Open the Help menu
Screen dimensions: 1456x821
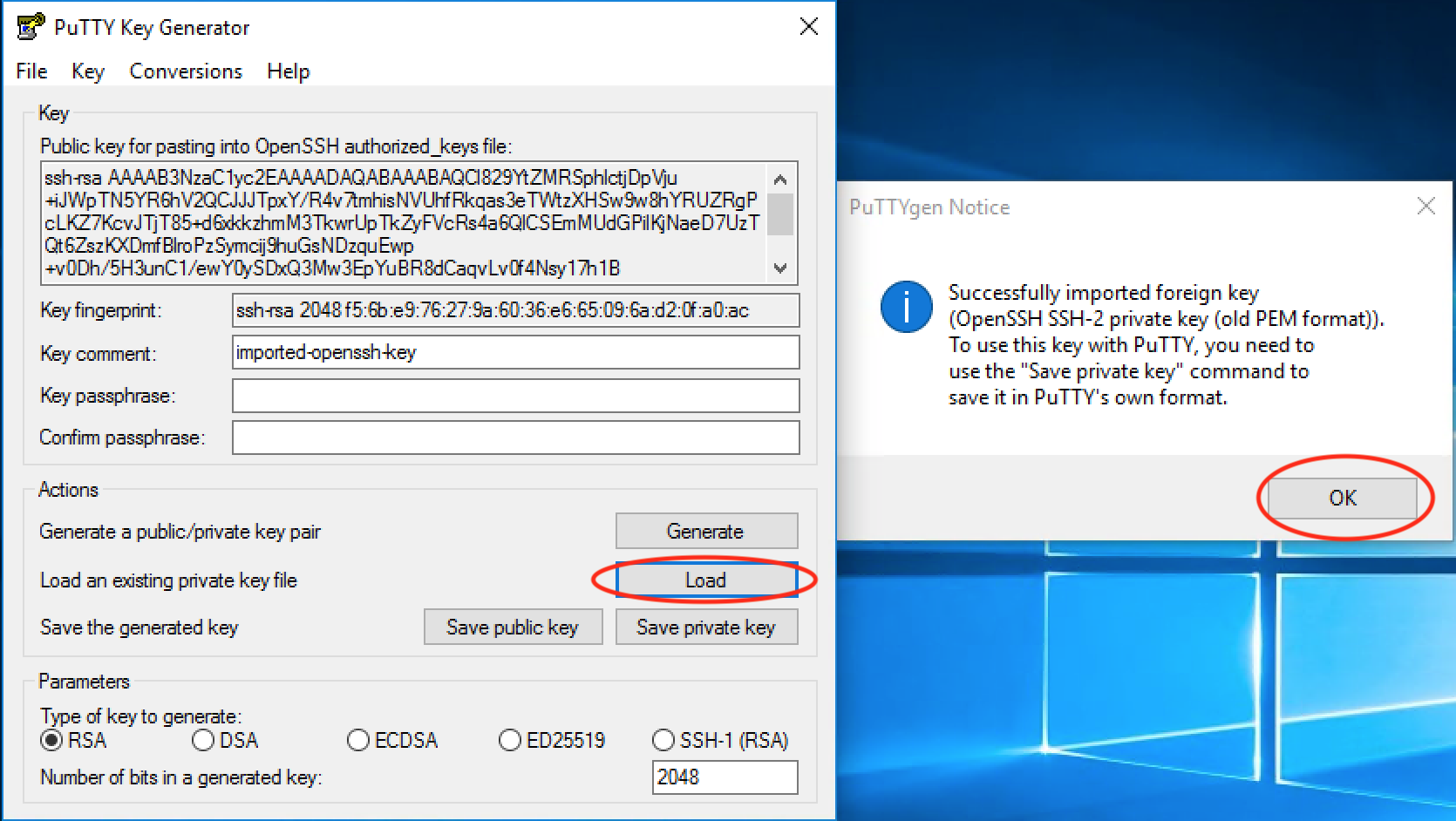coord(289,71)
